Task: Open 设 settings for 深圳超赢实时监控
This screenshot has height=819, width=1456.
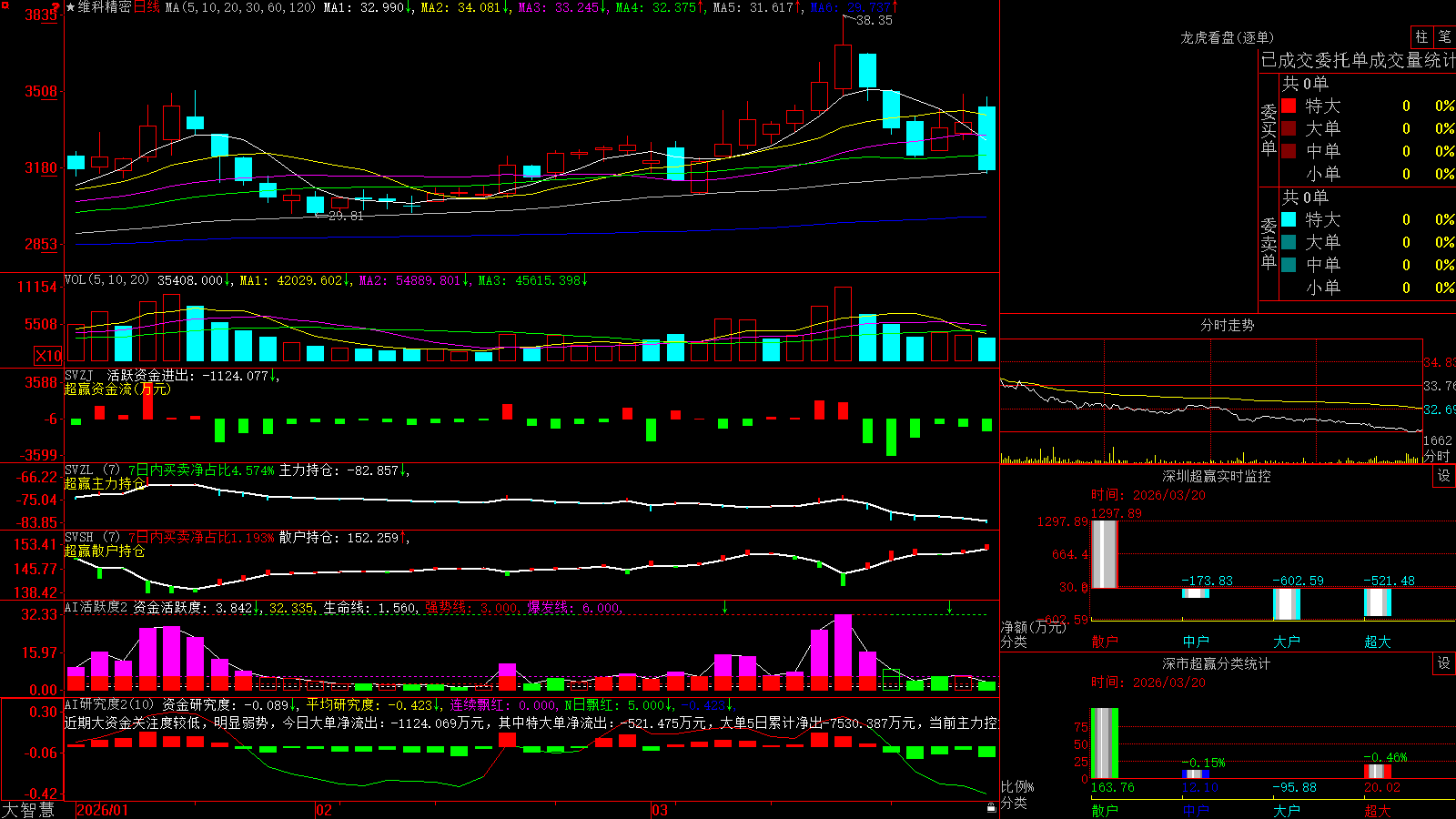Action: pos(1444,476)
